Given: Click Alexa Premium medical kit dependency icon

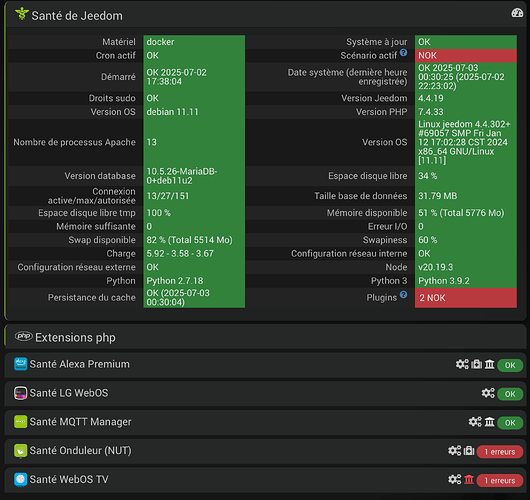Looking at the screenshot, I should pos(477,364).
